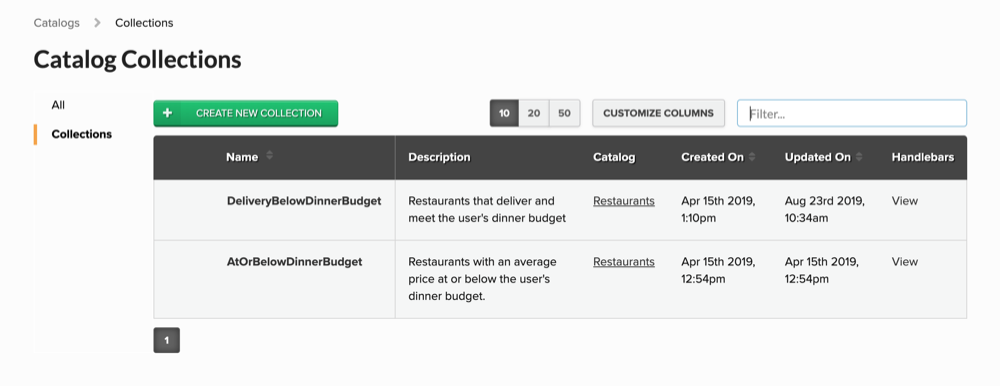Select the All sidebar item
The width and height of the screenshot is (1000, 386).
coord(58,105)
